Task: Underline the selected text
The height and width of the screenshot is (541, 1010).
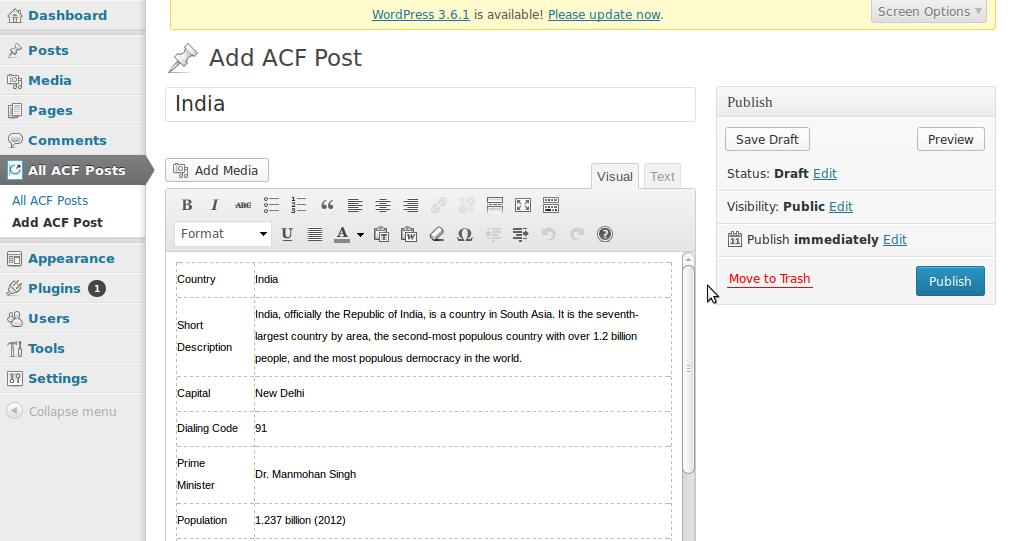Action: pyautogui.click(x=287, y=234)
